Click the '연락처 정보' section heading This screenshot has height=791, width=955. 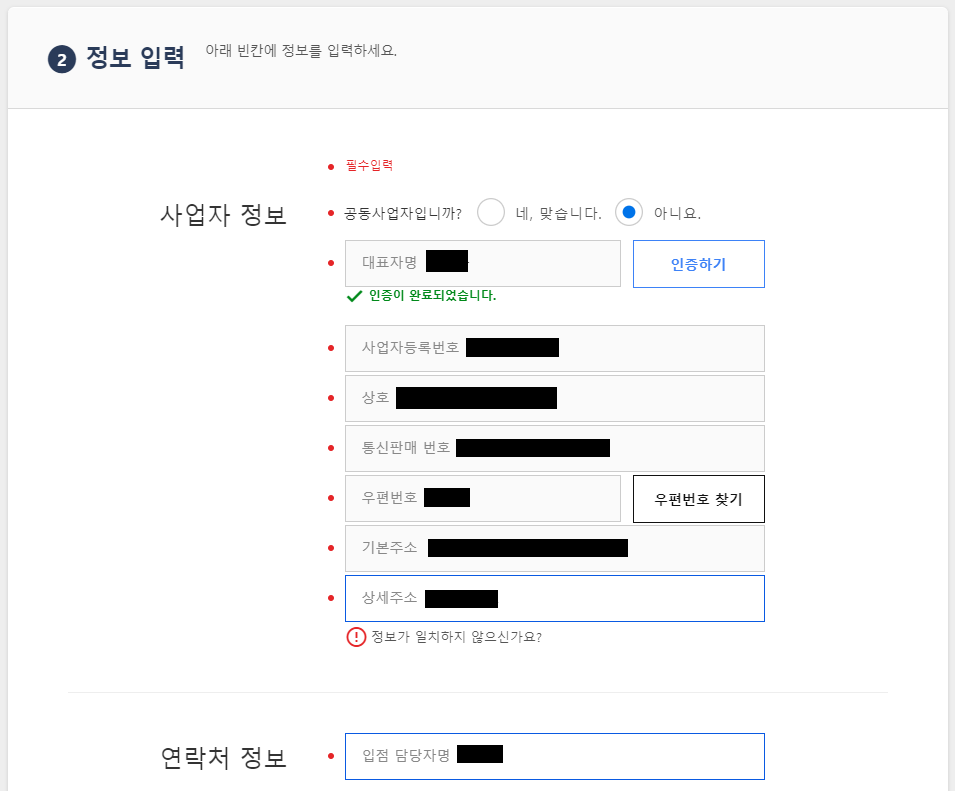[x=223, y=758]
